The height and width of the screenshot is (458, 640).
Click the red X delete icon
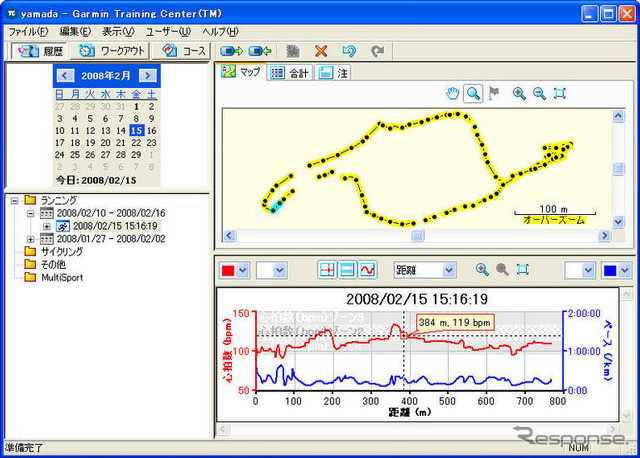tap(321, 51)
